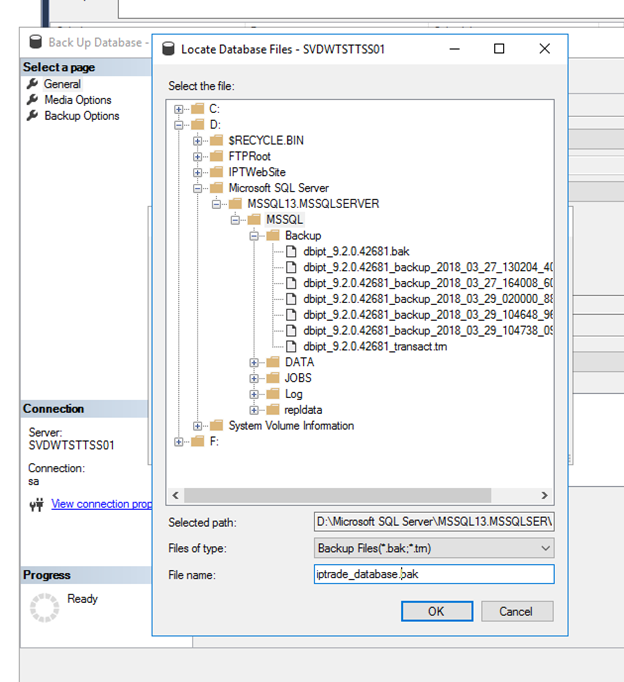Open View connection properties link

101,504
